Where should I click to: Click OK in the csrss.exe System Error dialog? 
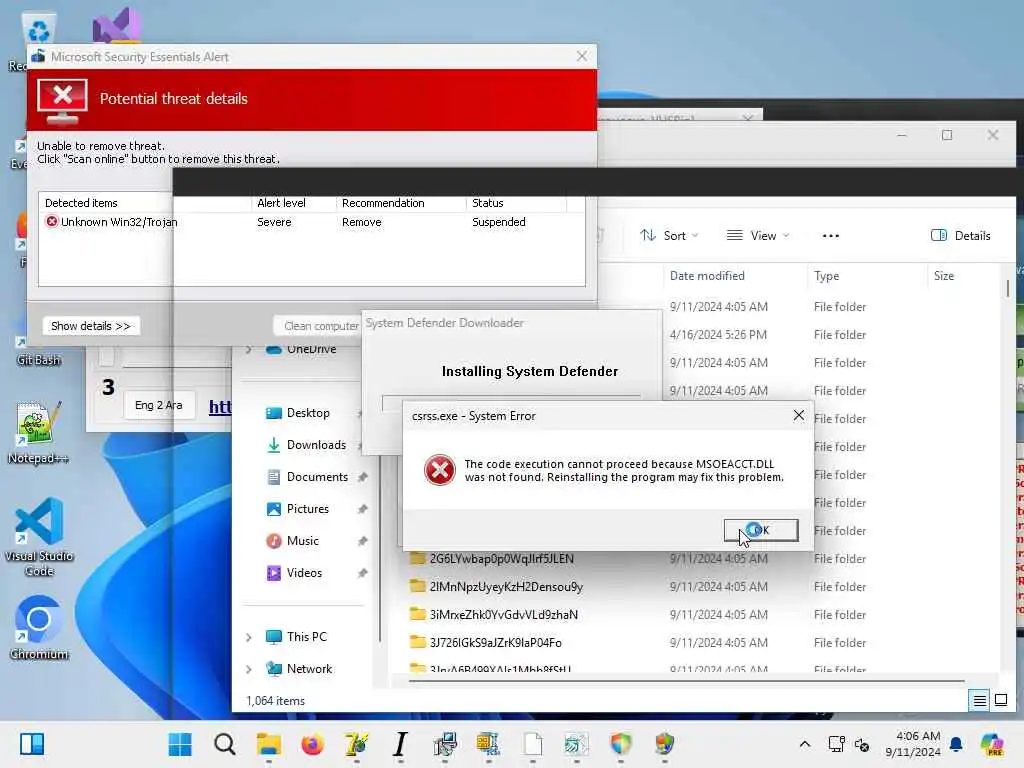tap(761, 530)
